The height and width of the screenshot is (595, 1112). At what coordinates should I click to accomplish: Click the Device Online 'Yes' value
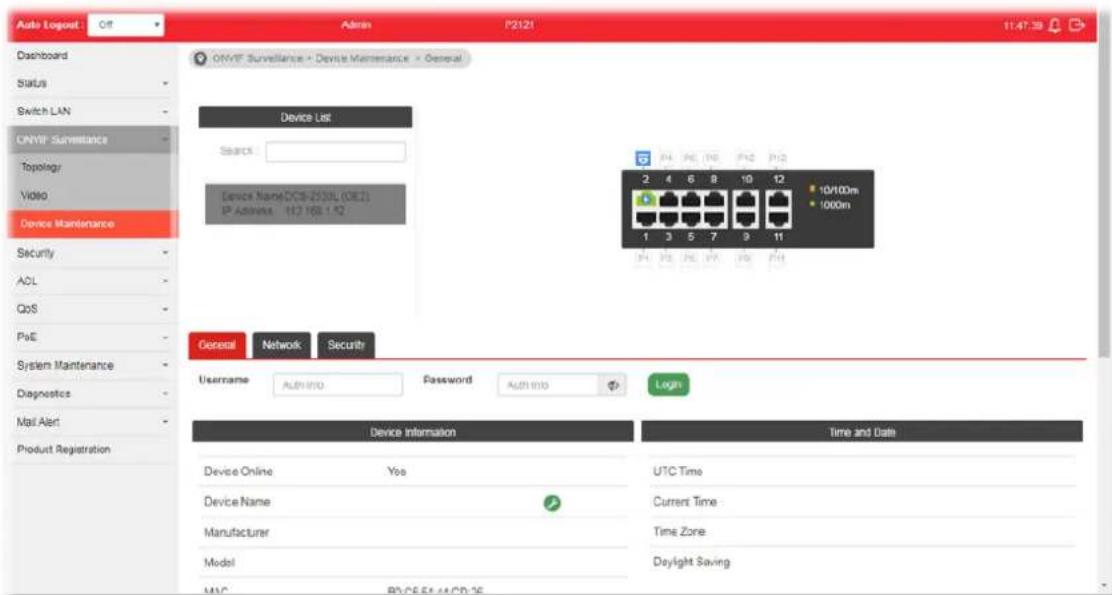(x=396, y=472)
